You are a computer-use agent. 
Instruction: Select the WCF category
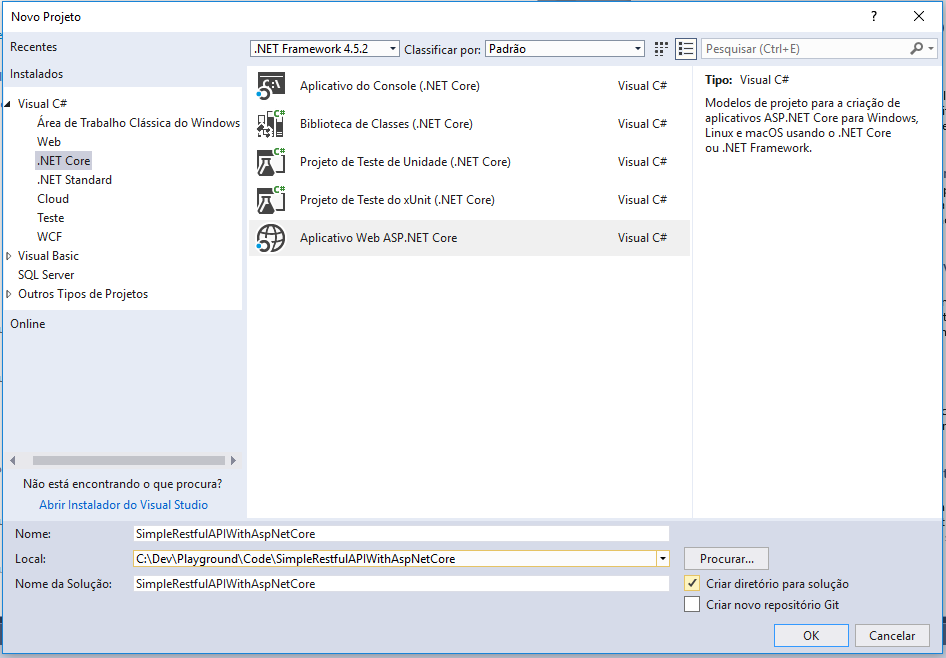click(49, 236)
